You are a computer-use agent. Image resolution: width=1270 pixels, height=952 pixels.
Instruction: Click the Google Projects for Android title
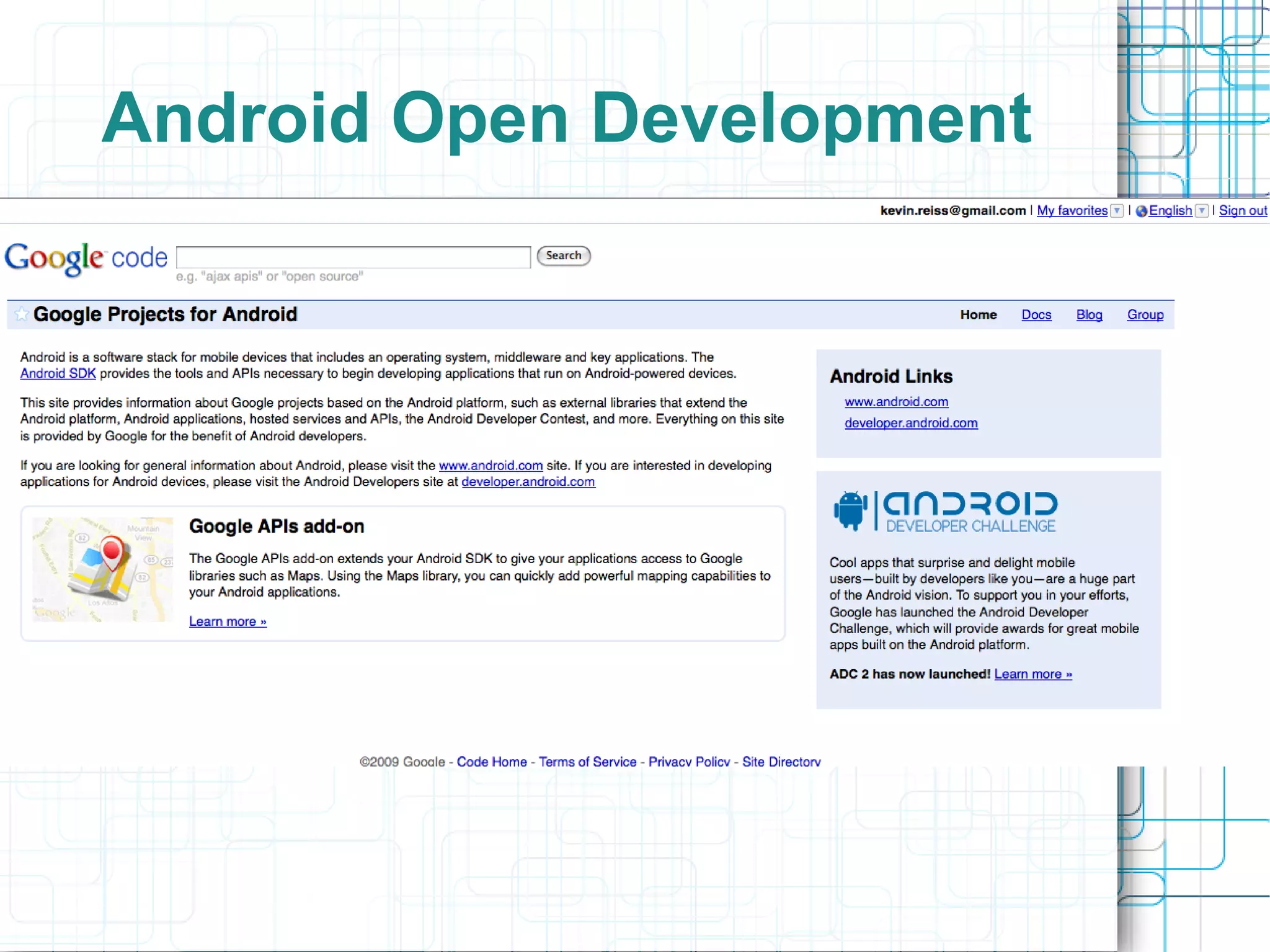[165, 314]
